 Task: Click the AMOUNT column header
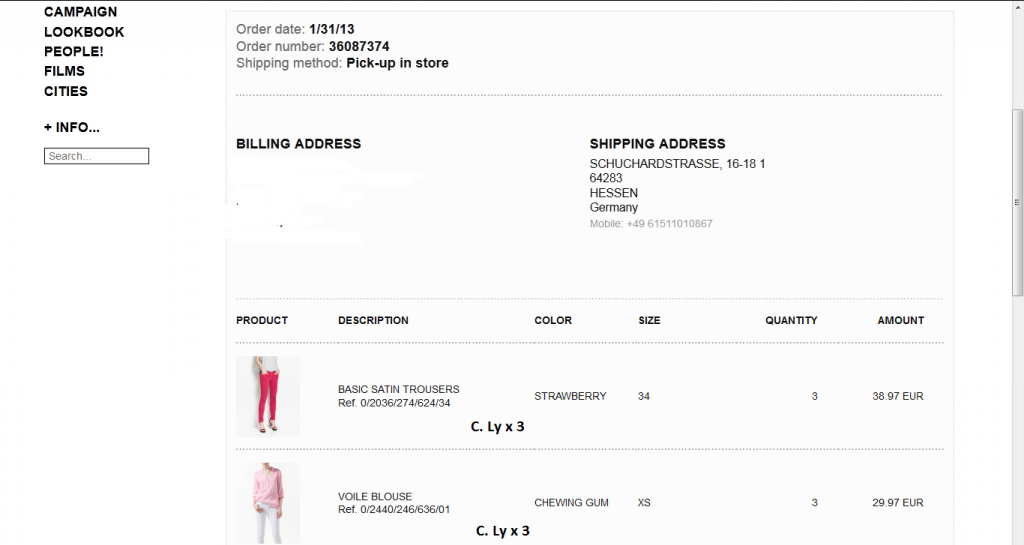point(900,320)
